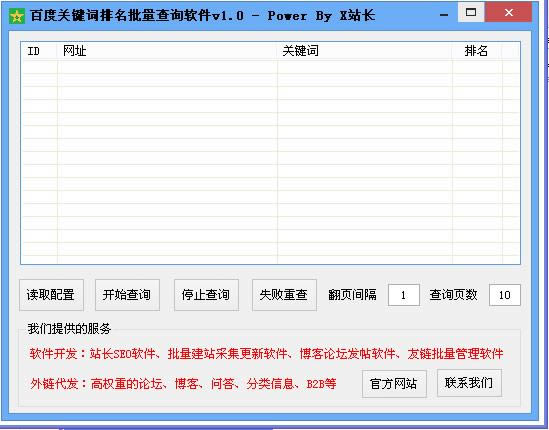Sort by the 网址 column header
Viewport: 549px width, 430px height.
pos(167,51)
